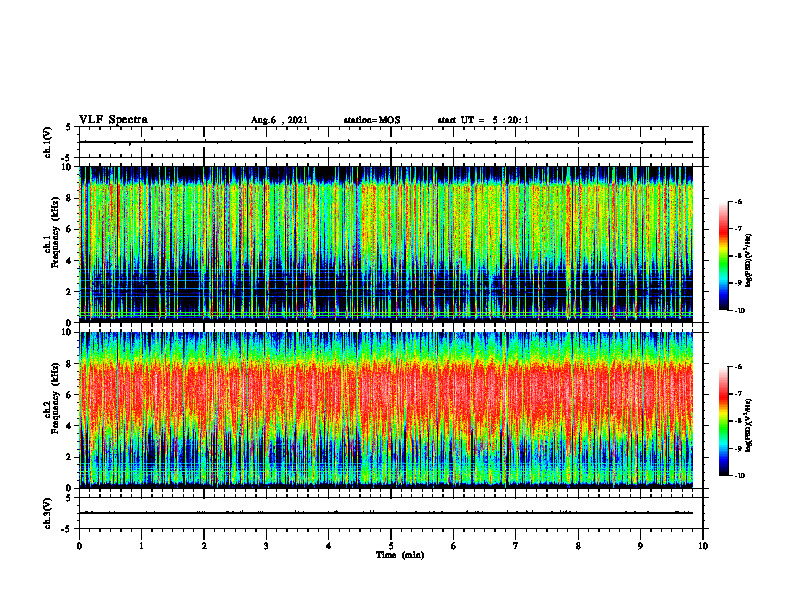The height and width of the screenshot is (612, 792).
Task: Click the "4" tick on ch.1 frequency axis
Action: [x=70, y=261]
